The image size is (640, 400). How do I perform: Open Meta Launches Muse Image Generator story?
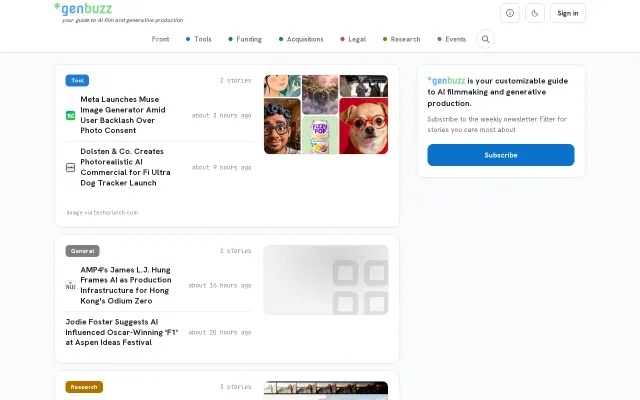[123, 115]
